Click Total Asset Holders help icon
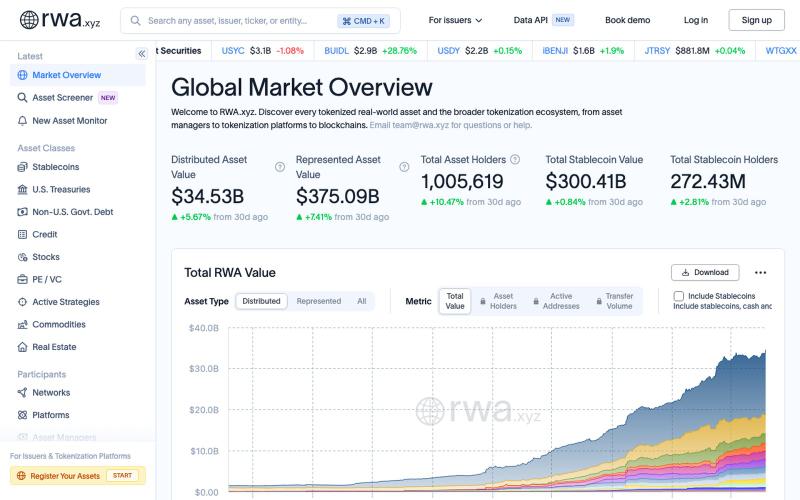 coord(515,159)
